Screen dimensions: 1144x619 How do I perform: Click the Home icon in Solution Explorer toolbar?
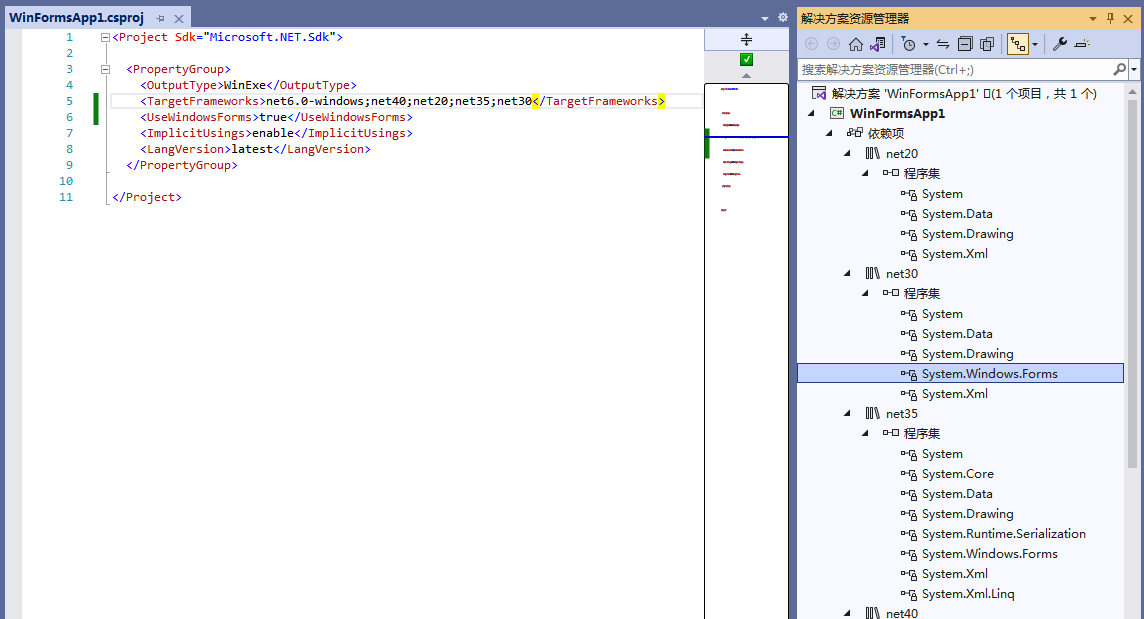855,43
